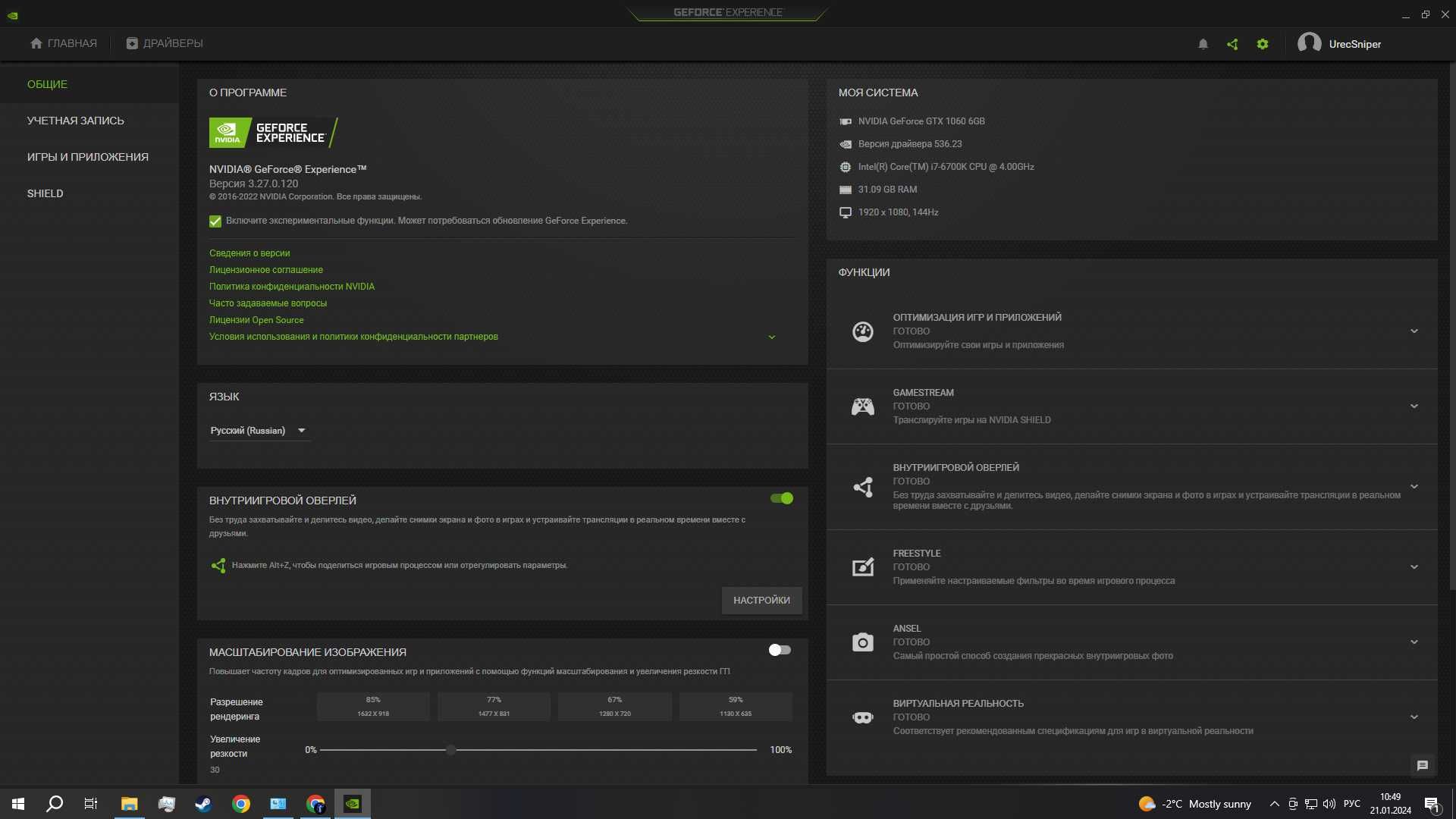Switch to the Драйверы tab
1456x819 pixels.
pyautogui.click(x=165, y=43)
